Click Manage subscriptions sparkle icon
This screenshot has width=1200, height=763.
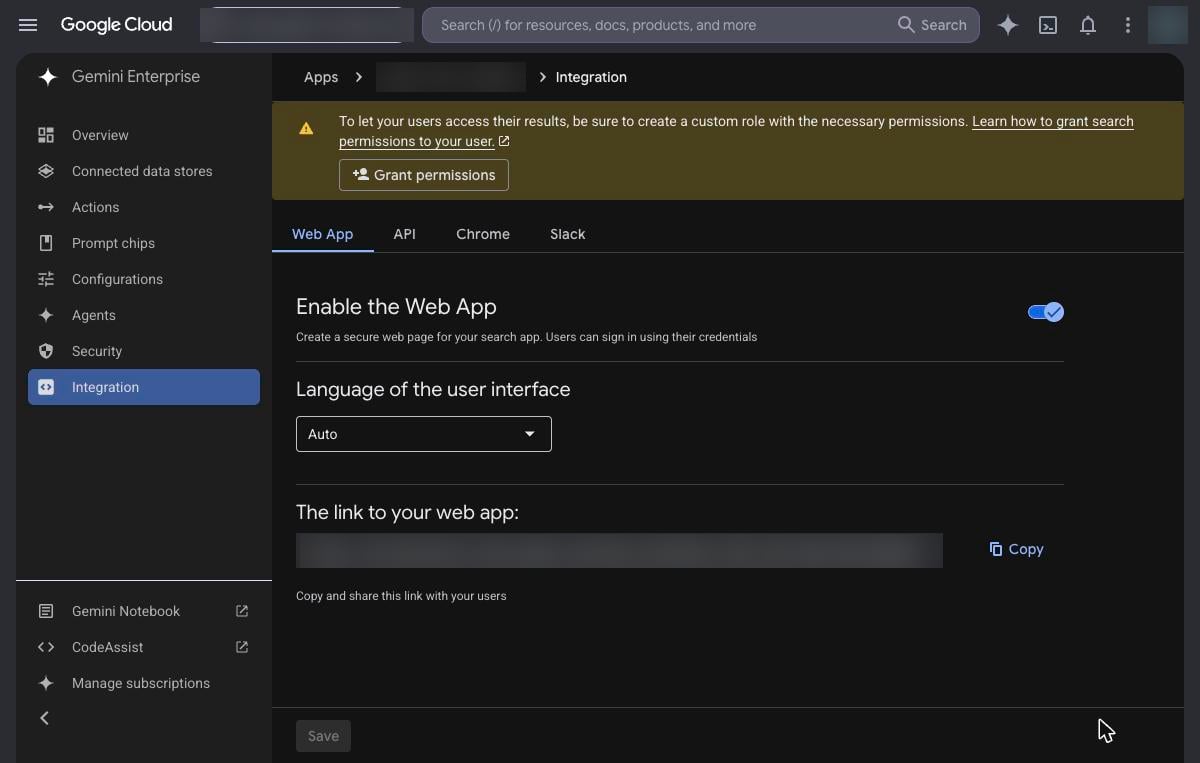point(46,683)
